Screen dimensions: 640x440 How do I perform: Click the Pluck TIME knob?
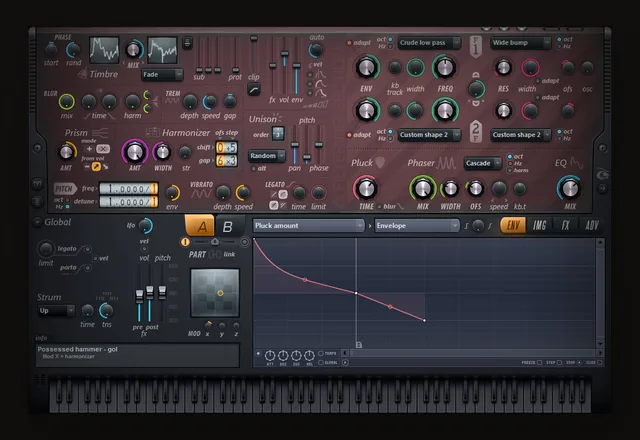366,188
